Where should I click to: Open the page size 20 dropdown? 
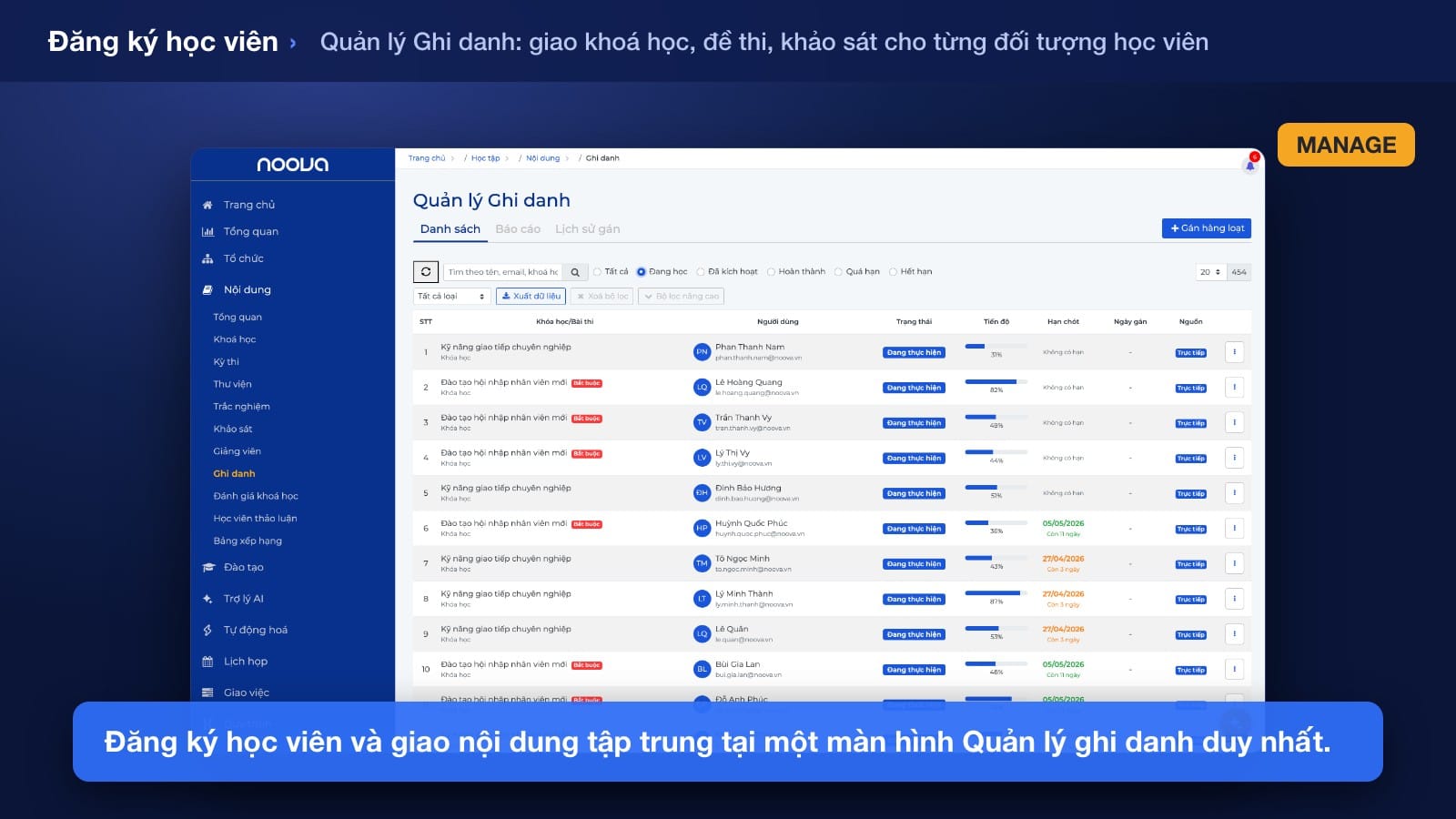1210,271
